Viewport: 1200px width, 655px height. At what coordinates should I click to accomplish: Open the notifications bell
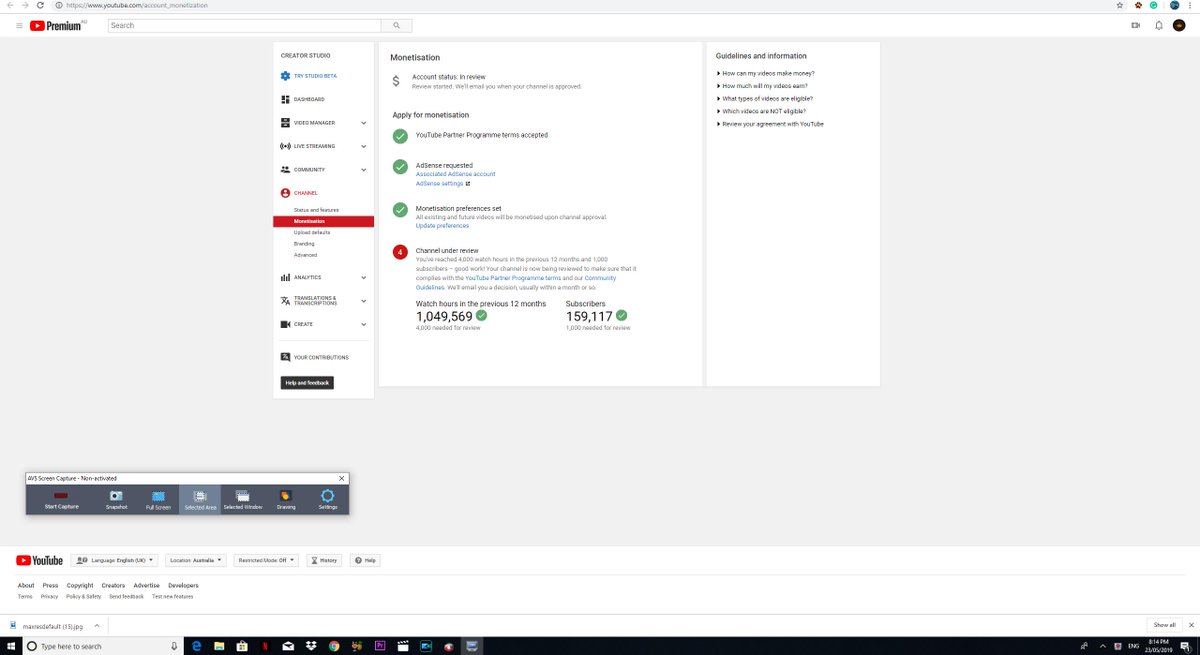1158,25
